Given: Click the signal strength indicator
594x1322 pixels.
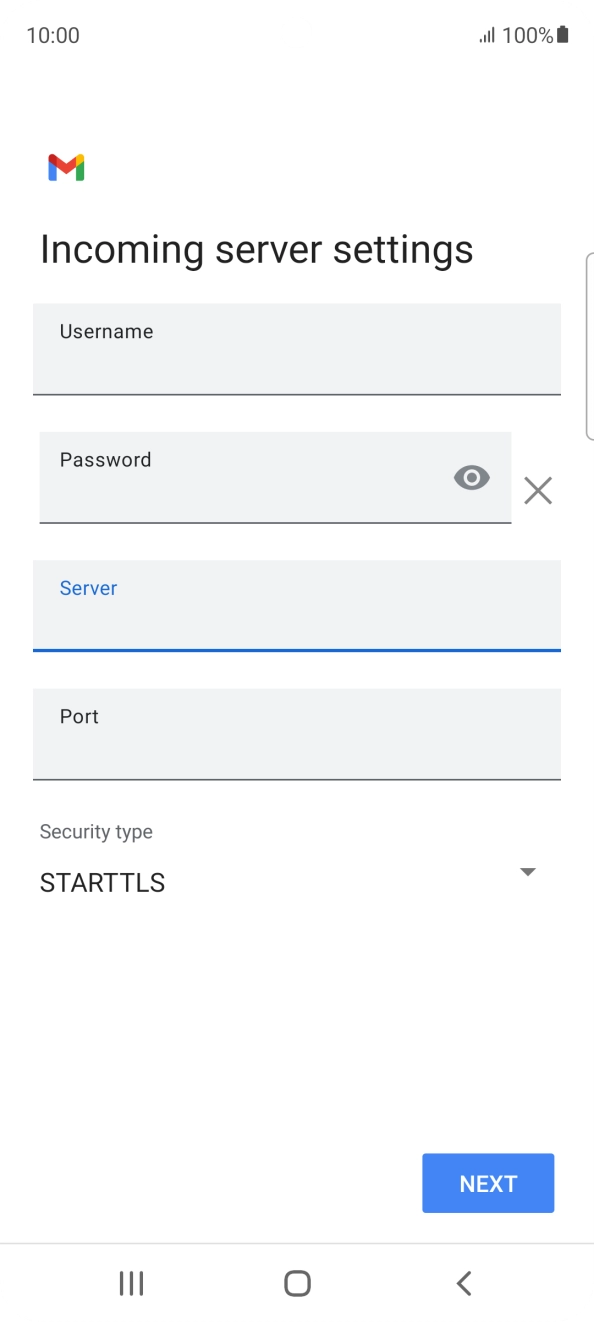Looking at the screenshot, I should coord(489,34).
